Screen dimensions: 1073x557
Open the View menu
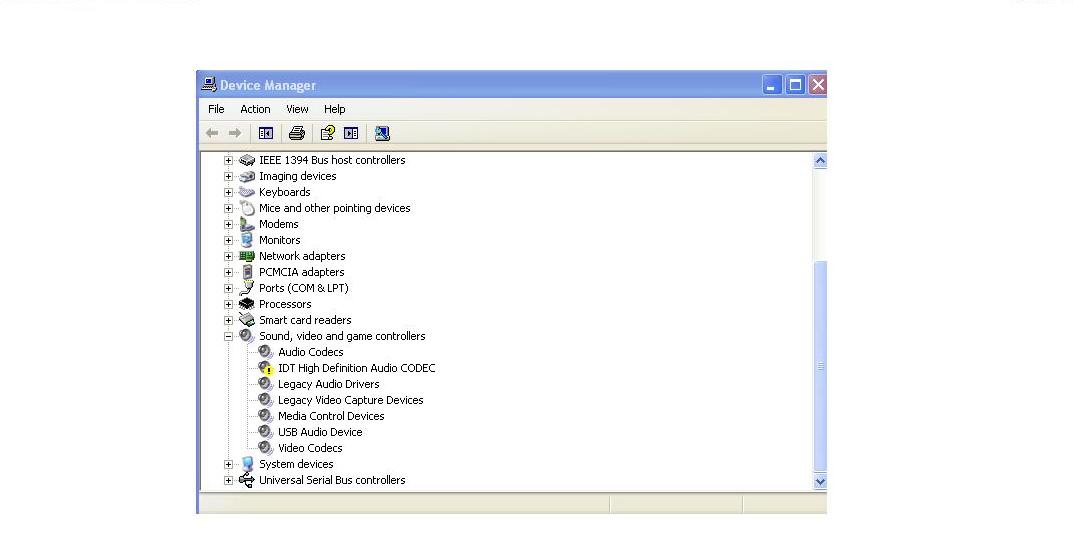coord(297,109)
